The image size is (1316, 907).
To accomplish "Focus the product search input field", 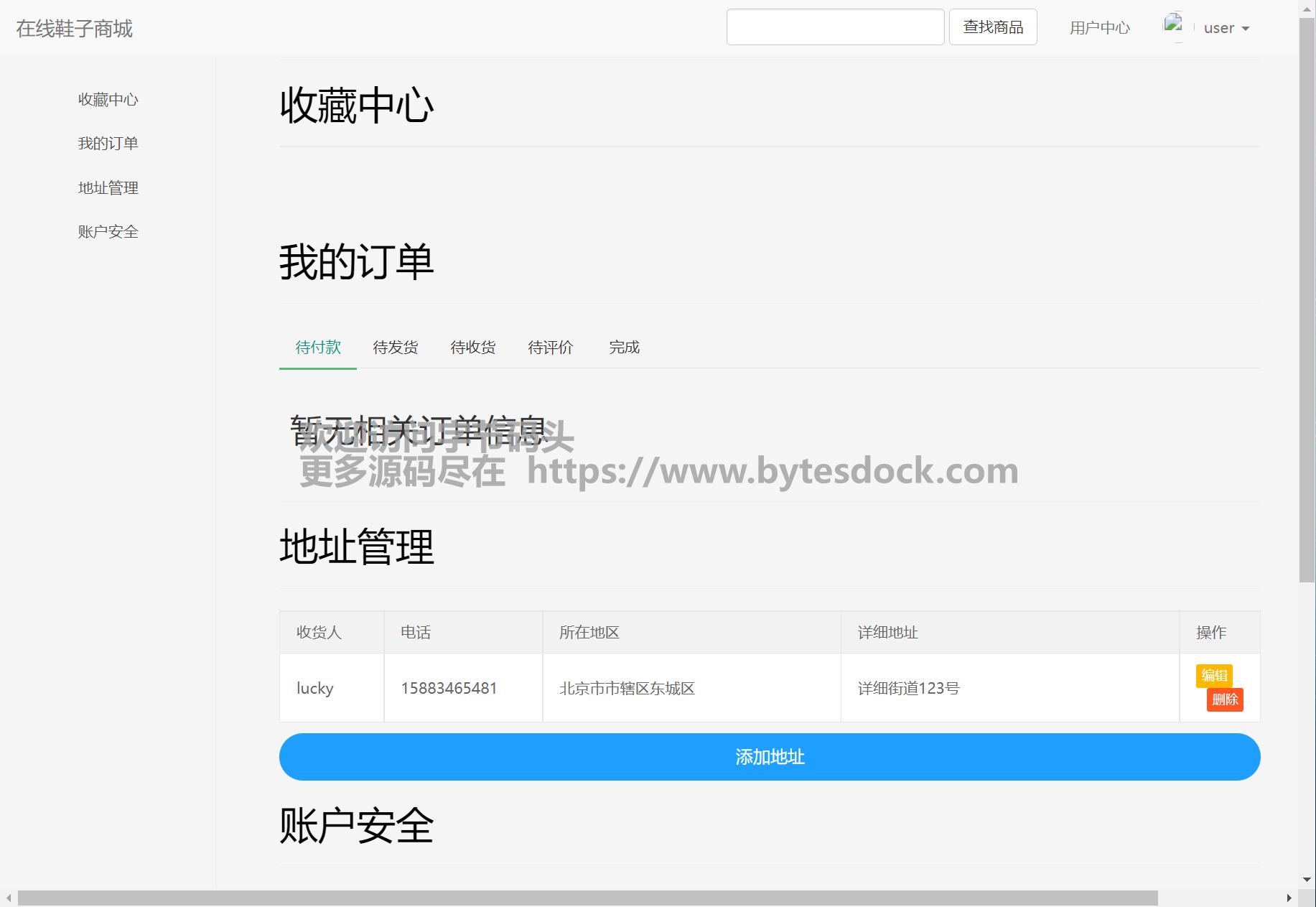I will 835,27.
